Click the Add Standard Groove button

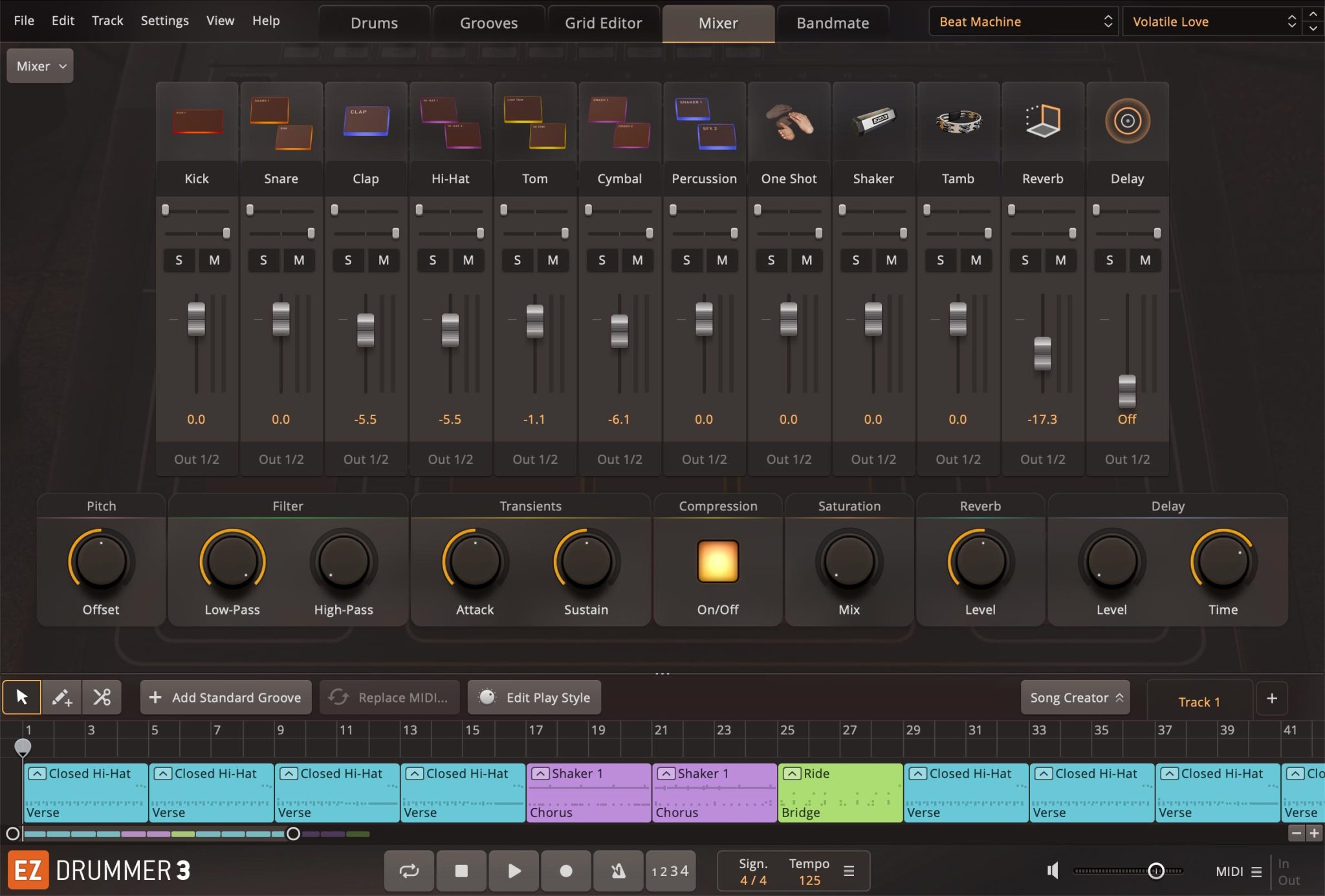(x=226, y=697)
